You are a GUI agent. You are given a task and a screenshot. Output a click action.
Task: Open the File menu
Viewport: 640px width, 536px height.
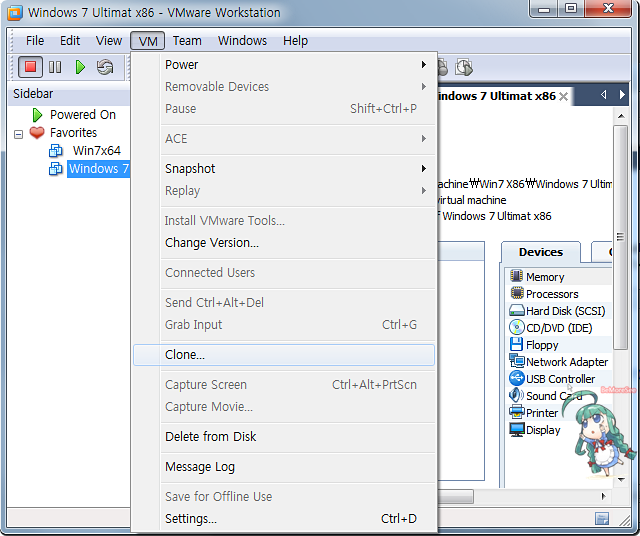pyautogui.click(x=35, y=41)
